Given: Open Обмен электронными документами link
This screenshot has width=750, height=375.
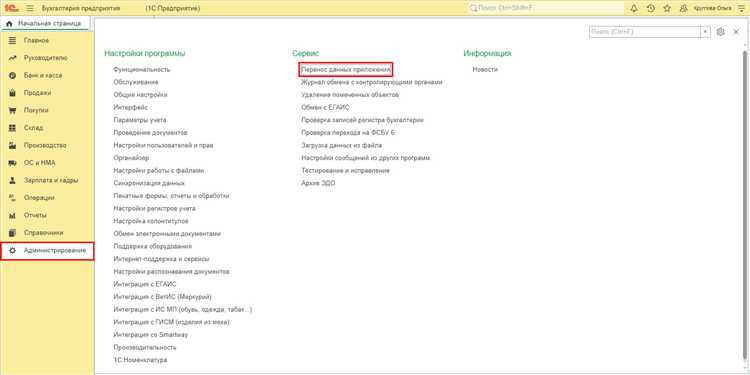Looking at the screenshot, I should coord(167,234).
